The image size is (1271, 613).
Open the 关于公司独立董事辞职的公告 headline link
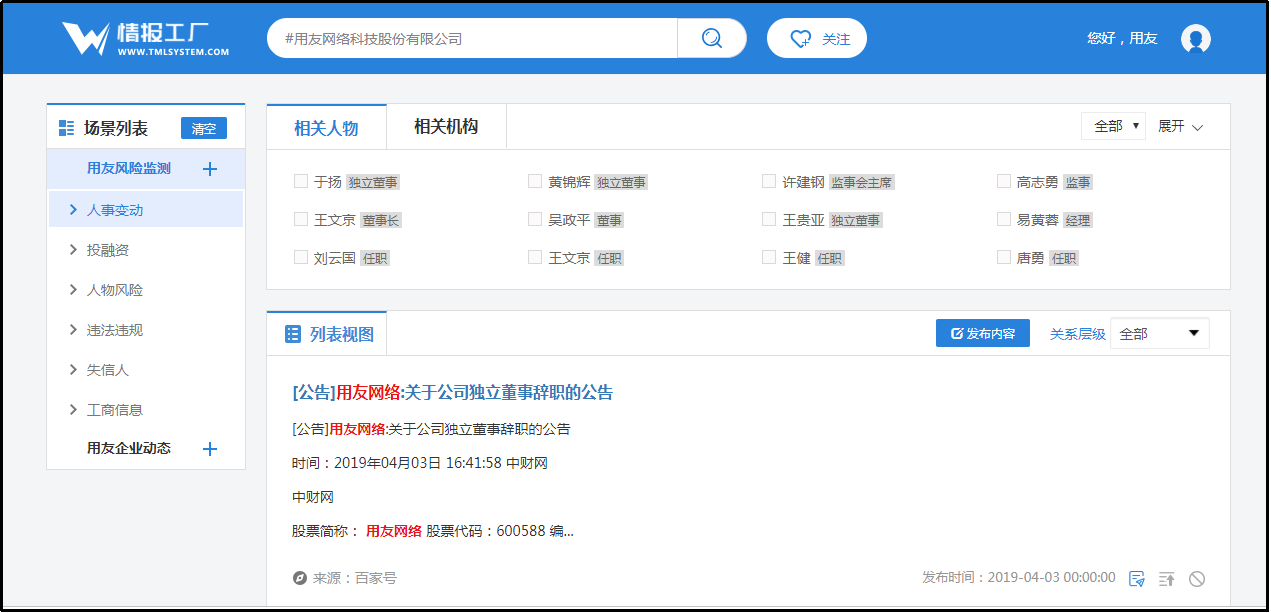452,392
